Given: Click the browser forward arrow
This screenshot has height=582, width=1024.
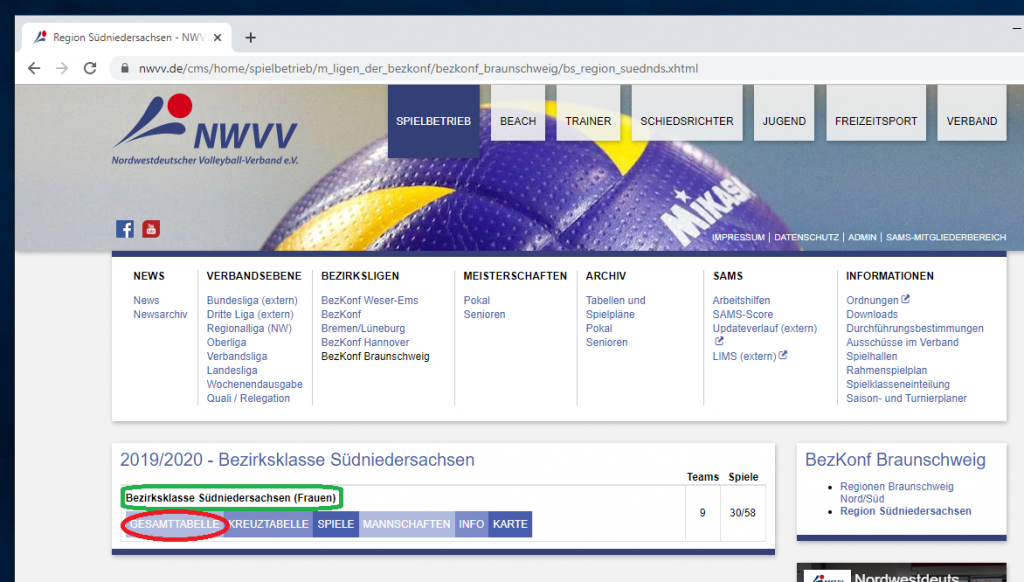Looking at the screenshot, I should (62, 68).
